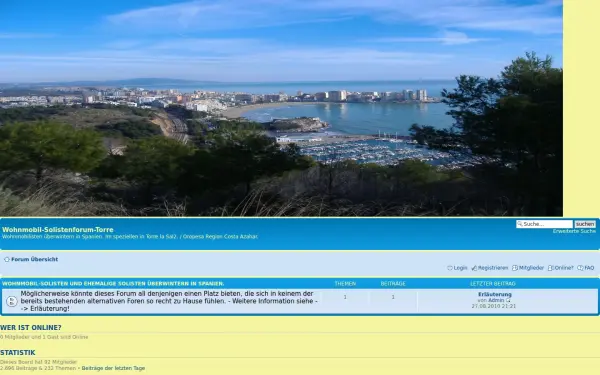Click the Mitglieder icon
Image resolution: width=600 pixels, height=375 pixels.
point(515,268)
